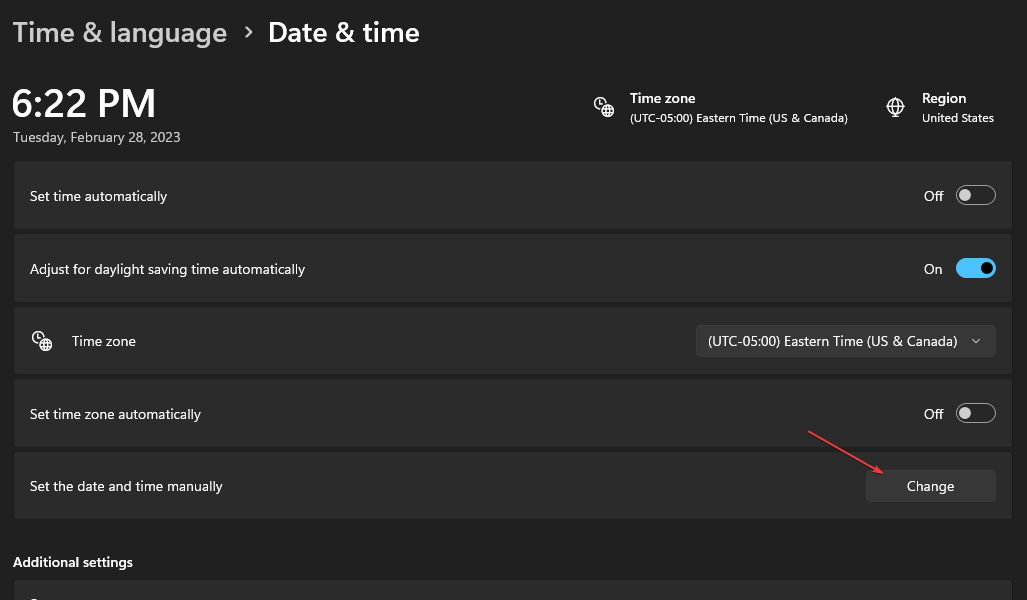Click the Time zone clock-globe icon in header
Screen dimensions: 1027x600
pyautogui.click(x=604, y=107)
